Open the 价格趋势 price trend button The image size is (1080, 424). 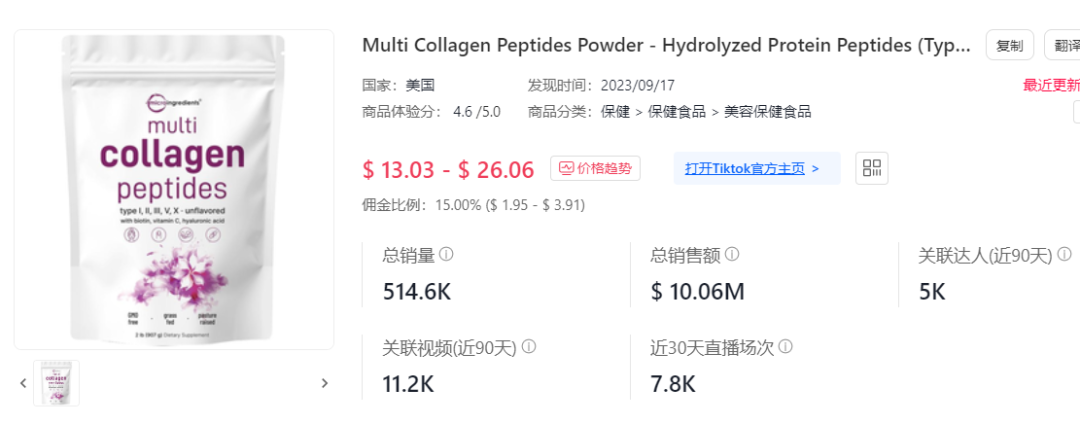click(x=595, y=168)
